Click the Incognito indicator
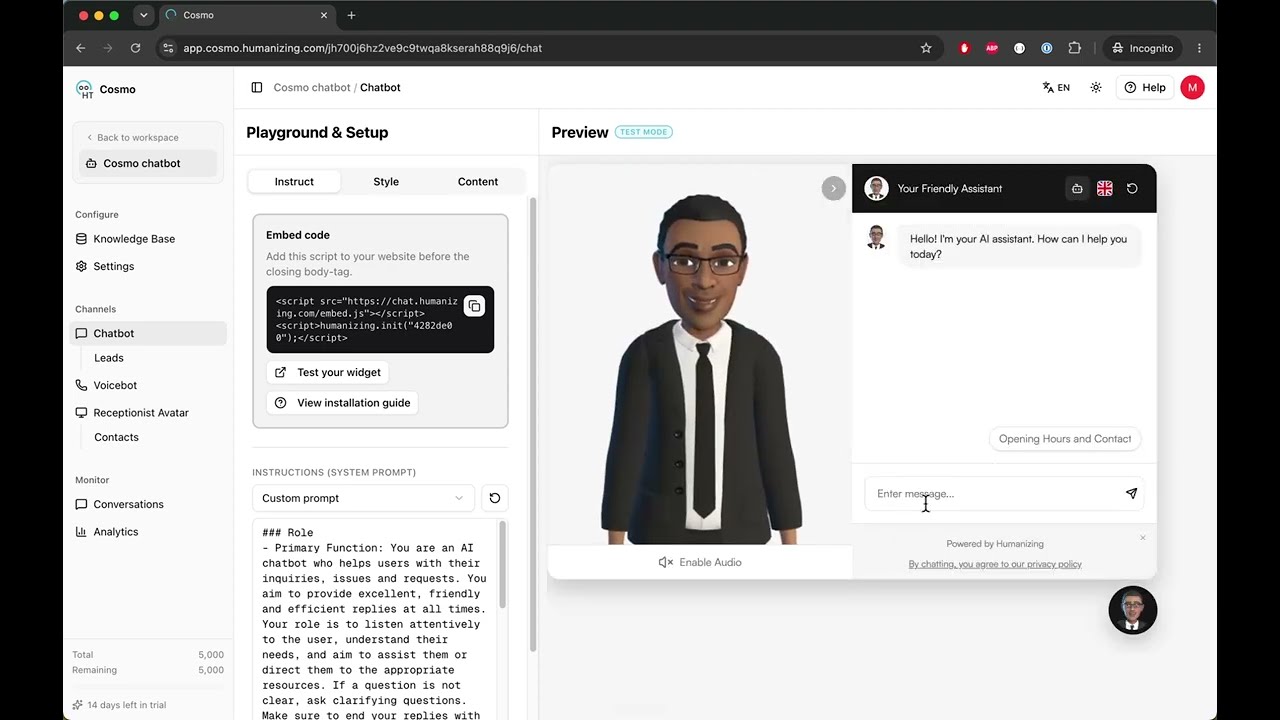Viewport: 1280px width, 720px height. pyautogui.click(x=1142, y=48)
